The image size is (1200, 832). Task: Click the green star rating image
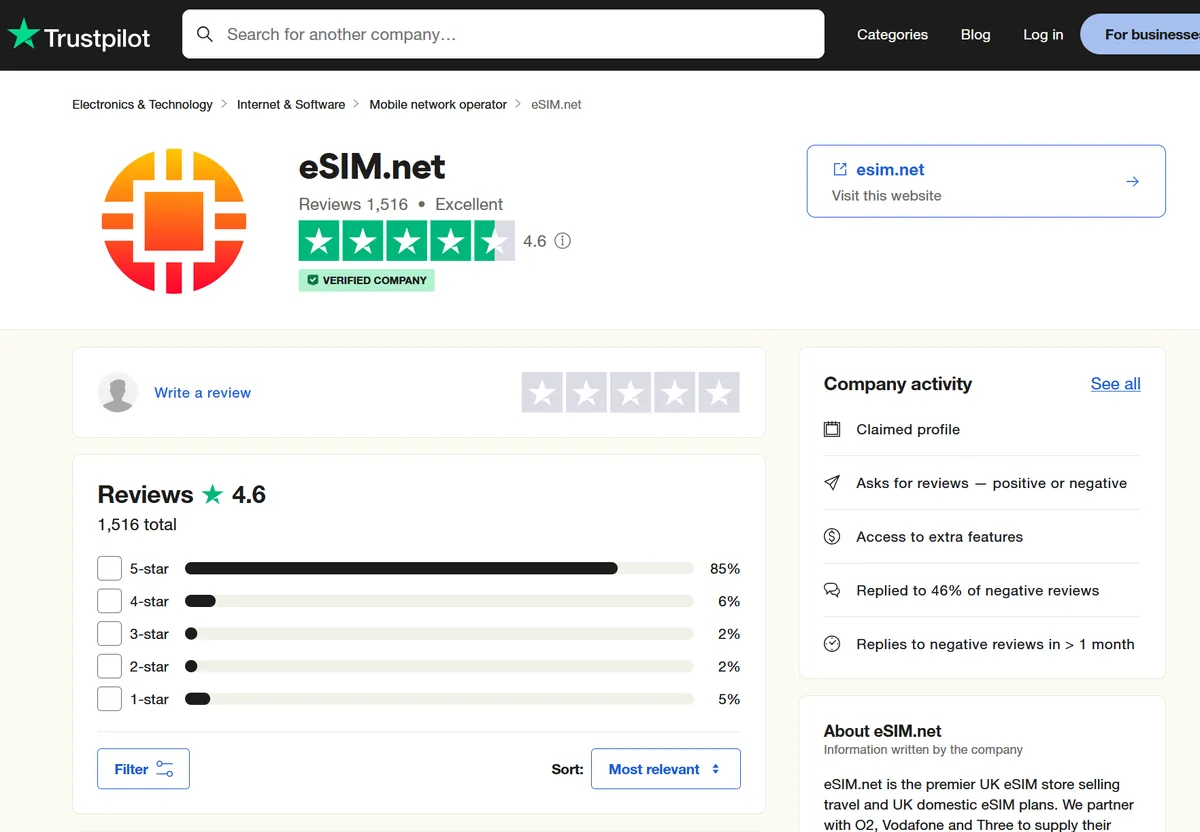point(407,241)
